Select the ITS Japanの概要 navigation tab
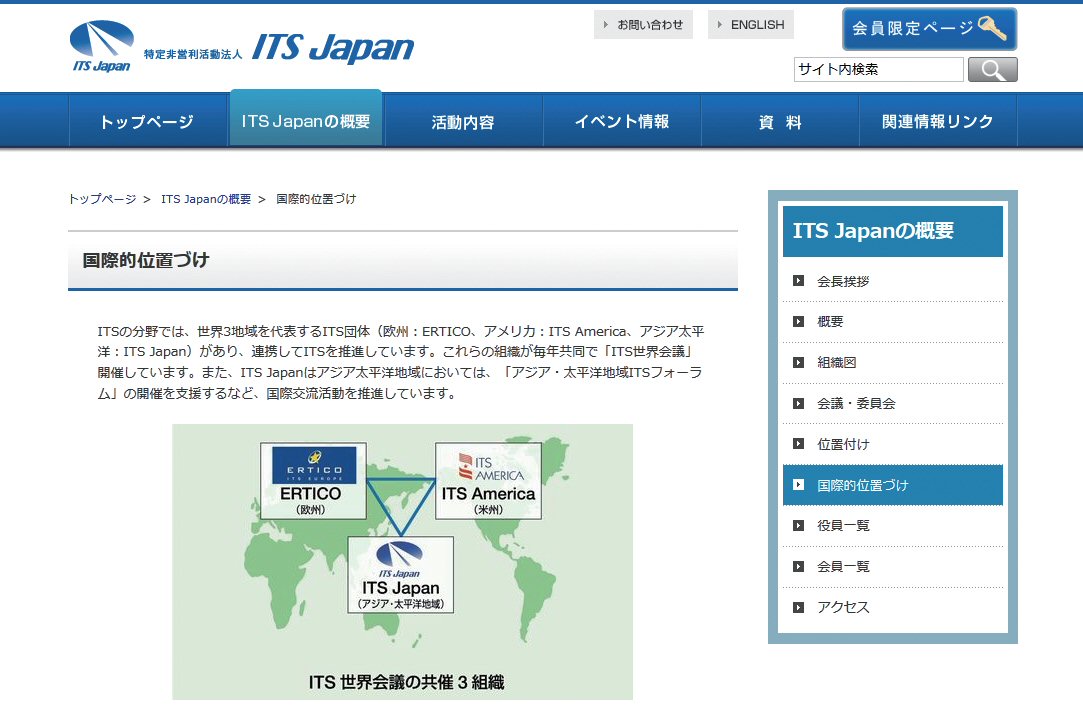Viewport: 1083px width, 727px height. coord(306,118)
